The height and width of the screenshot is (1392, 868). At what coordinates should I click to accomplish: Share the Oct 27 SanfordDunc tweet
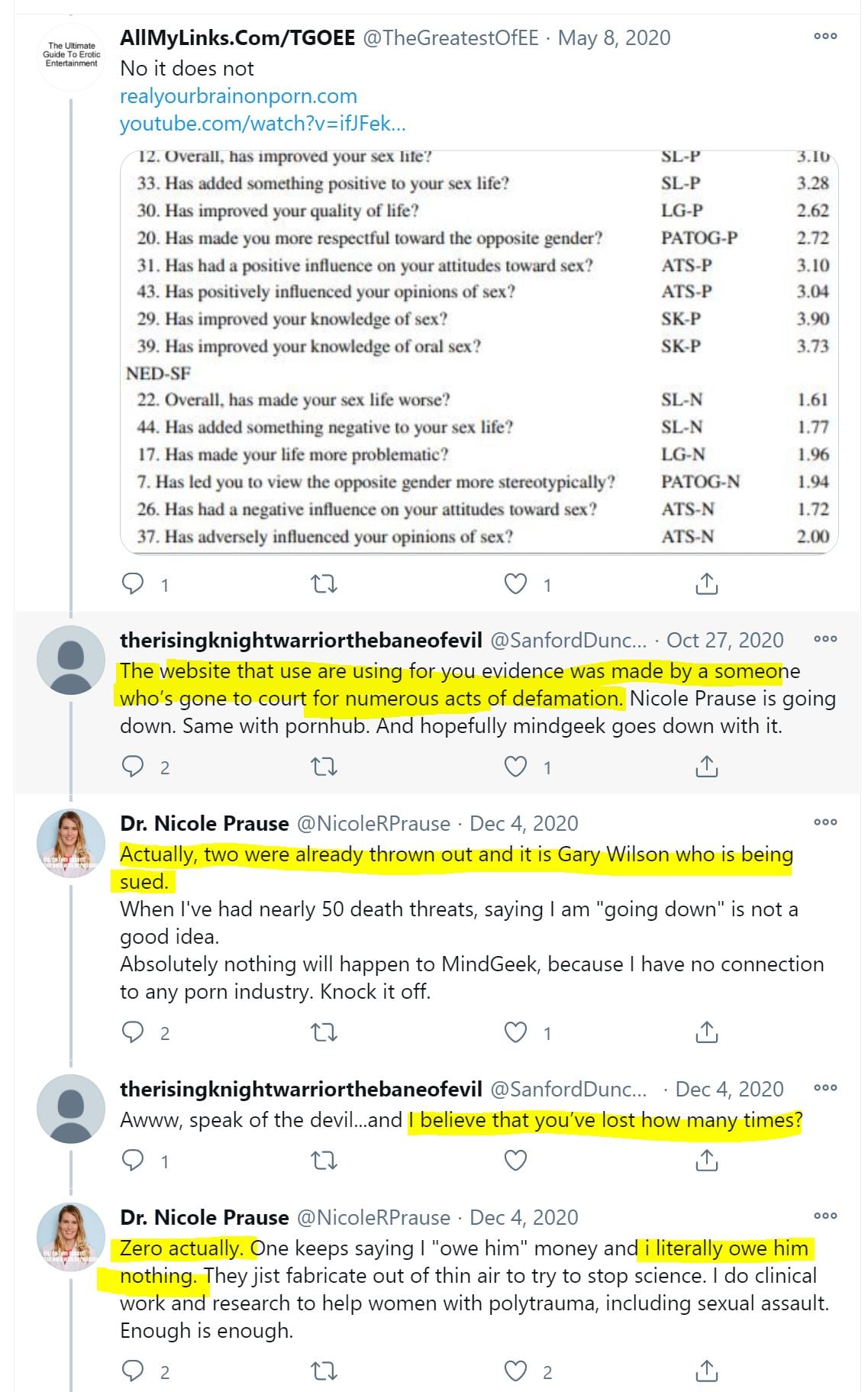(707, 766)
